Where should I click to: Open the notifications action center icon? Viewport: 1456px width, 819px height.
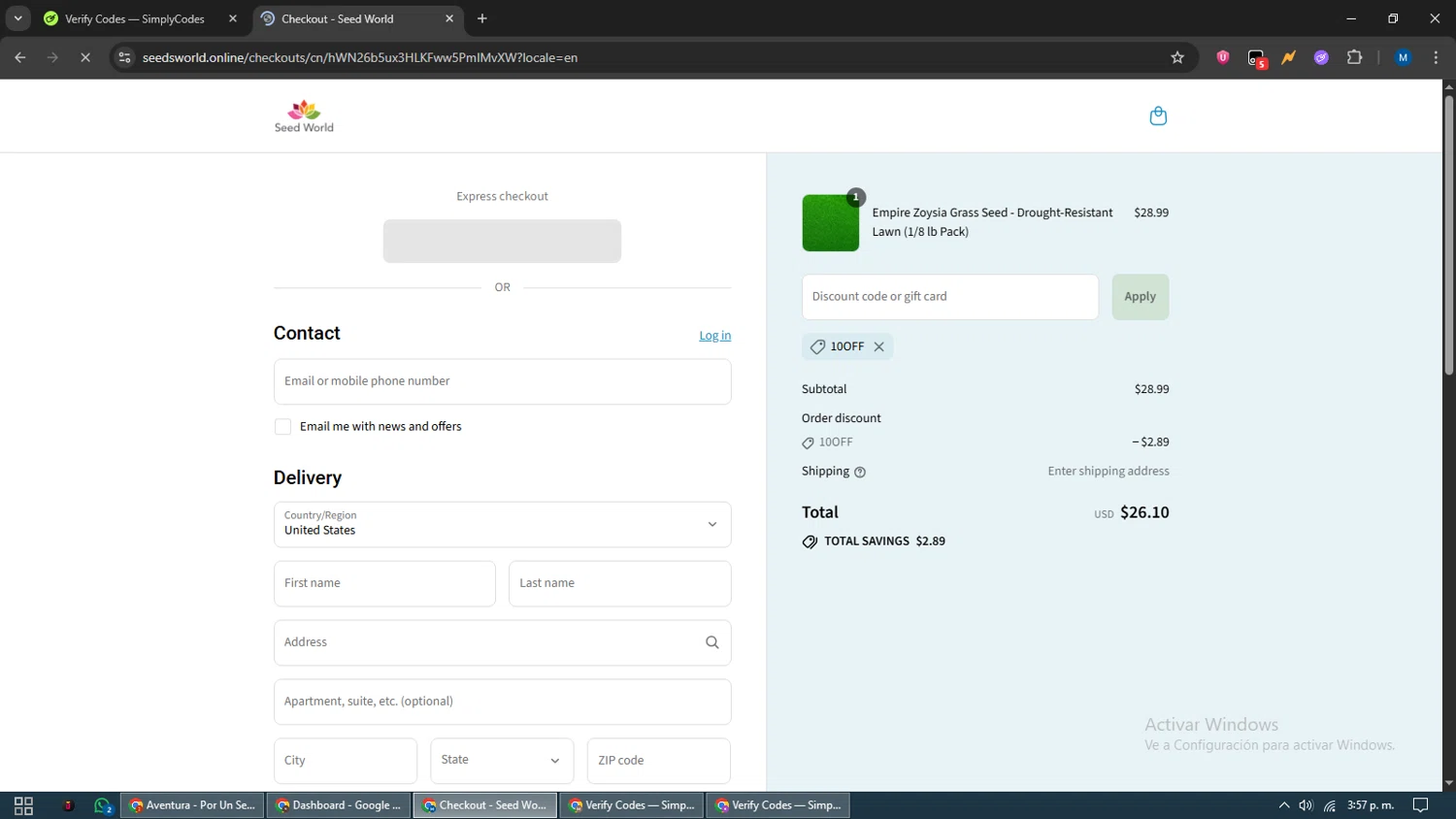coord(1421,805)
